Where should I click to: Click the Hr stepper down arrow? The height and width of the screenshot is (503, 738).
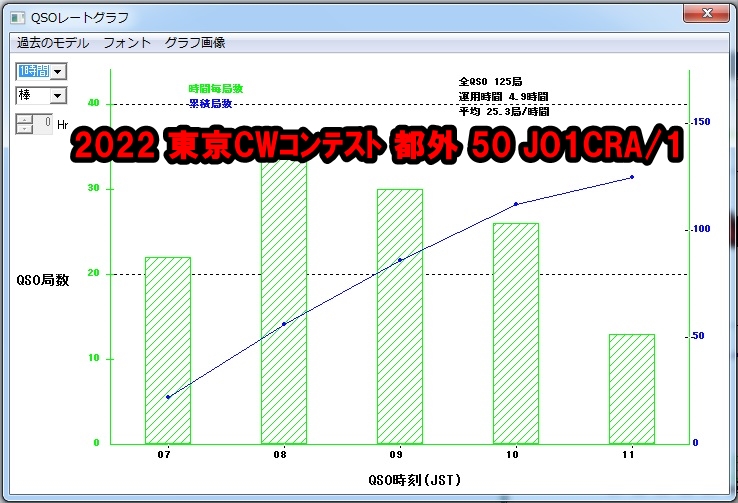click(25, 129)
